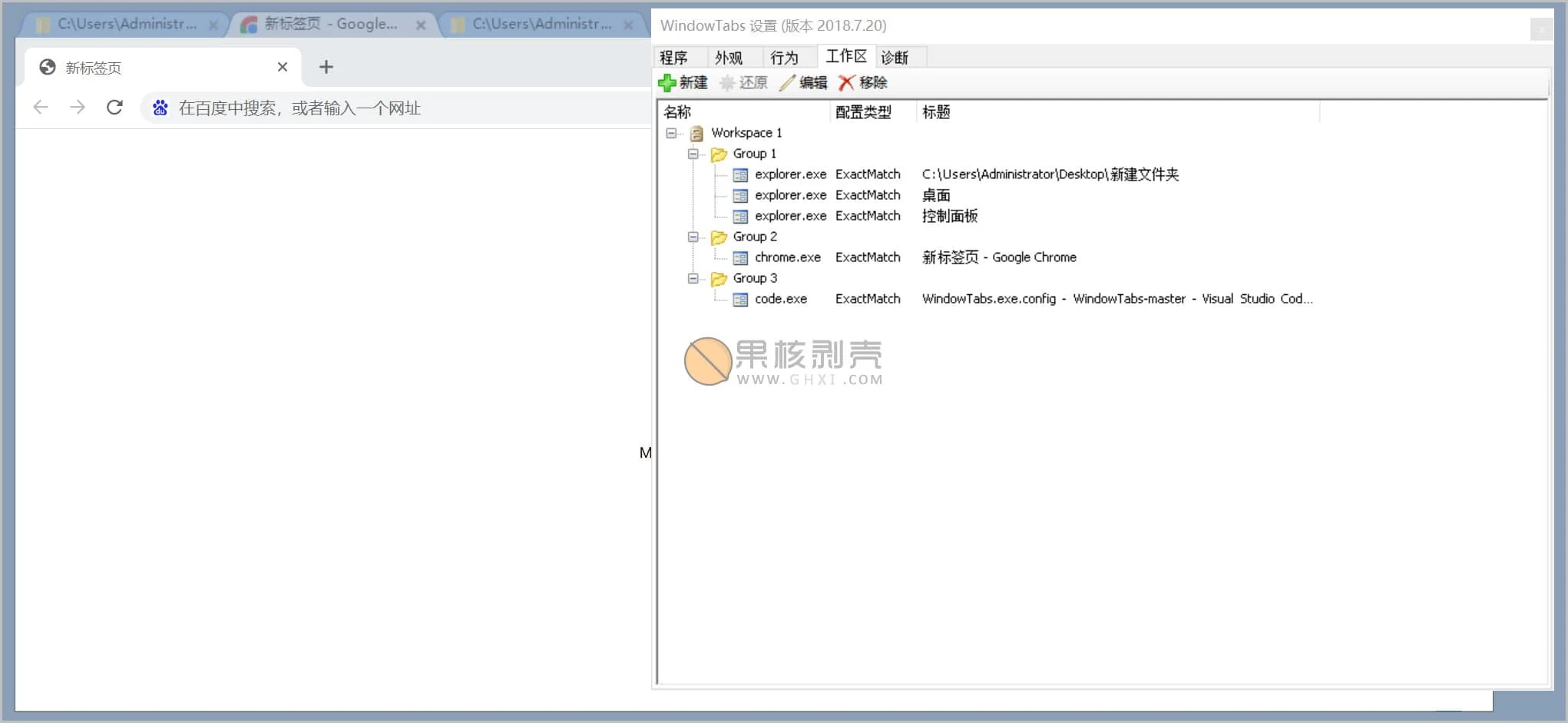Open the 编辑 pencil edit icon

click(x=785, y=82)
